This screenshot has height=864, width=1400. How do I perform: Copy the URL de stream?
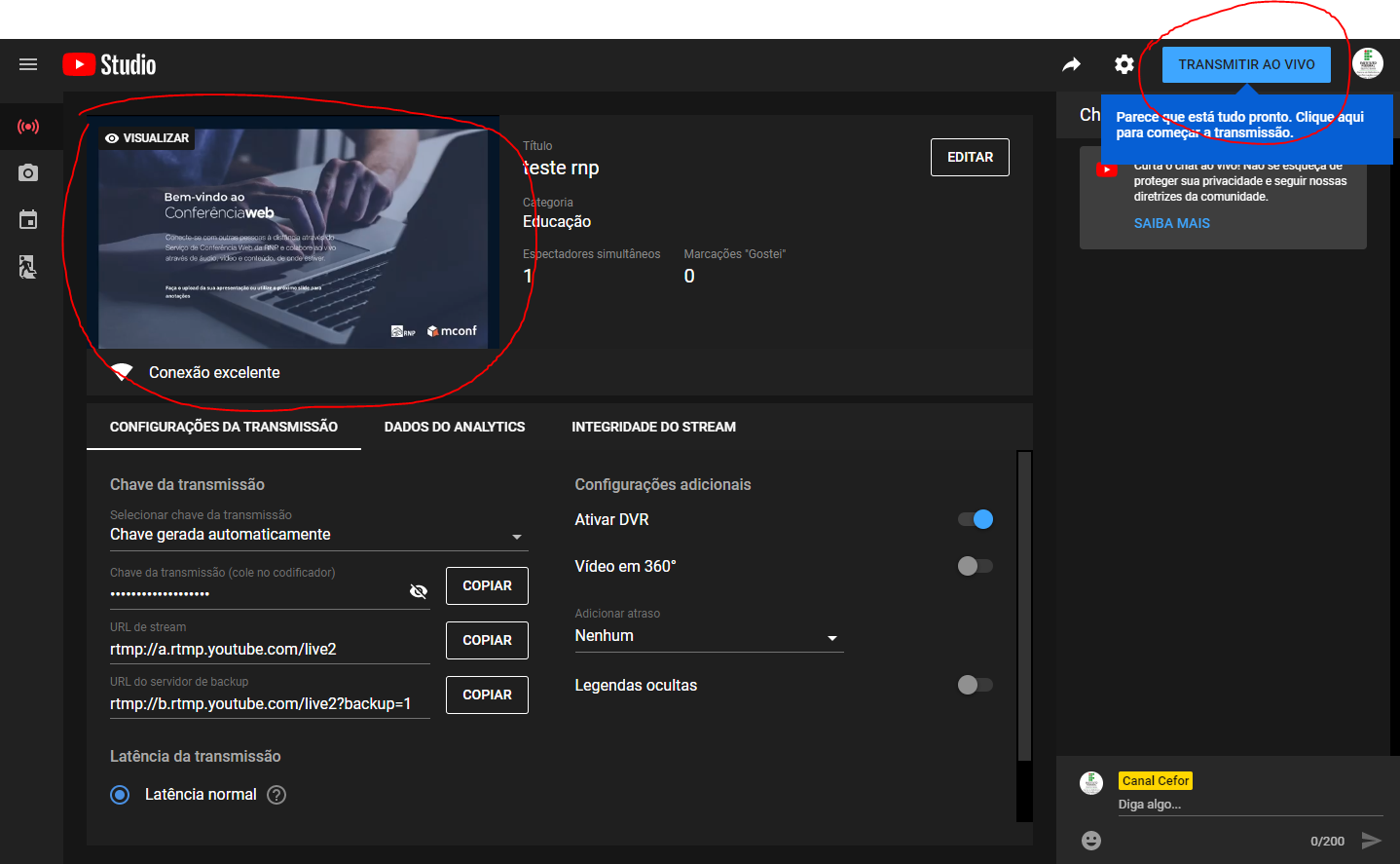tap(487, 640)
